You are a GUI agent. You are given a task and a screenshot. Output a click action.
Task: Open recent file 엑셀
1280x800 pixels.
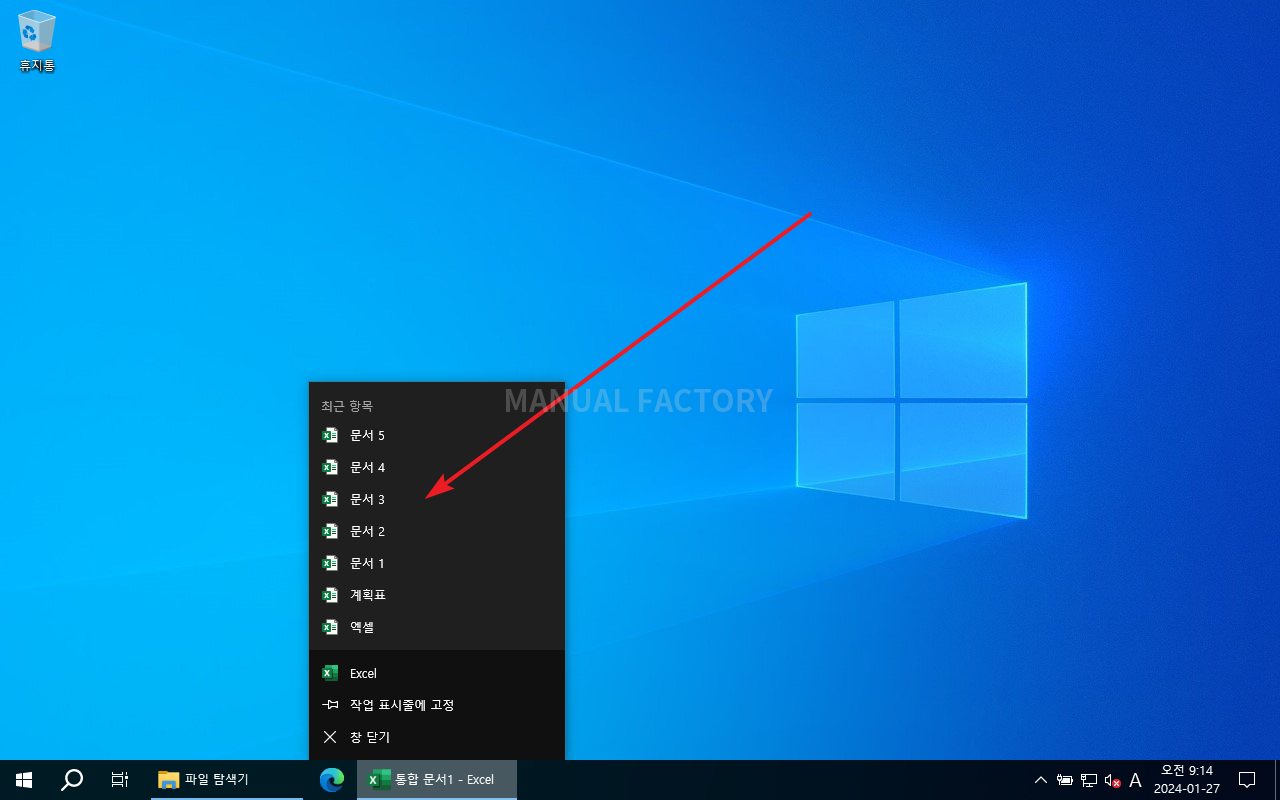tap(437, 627)
